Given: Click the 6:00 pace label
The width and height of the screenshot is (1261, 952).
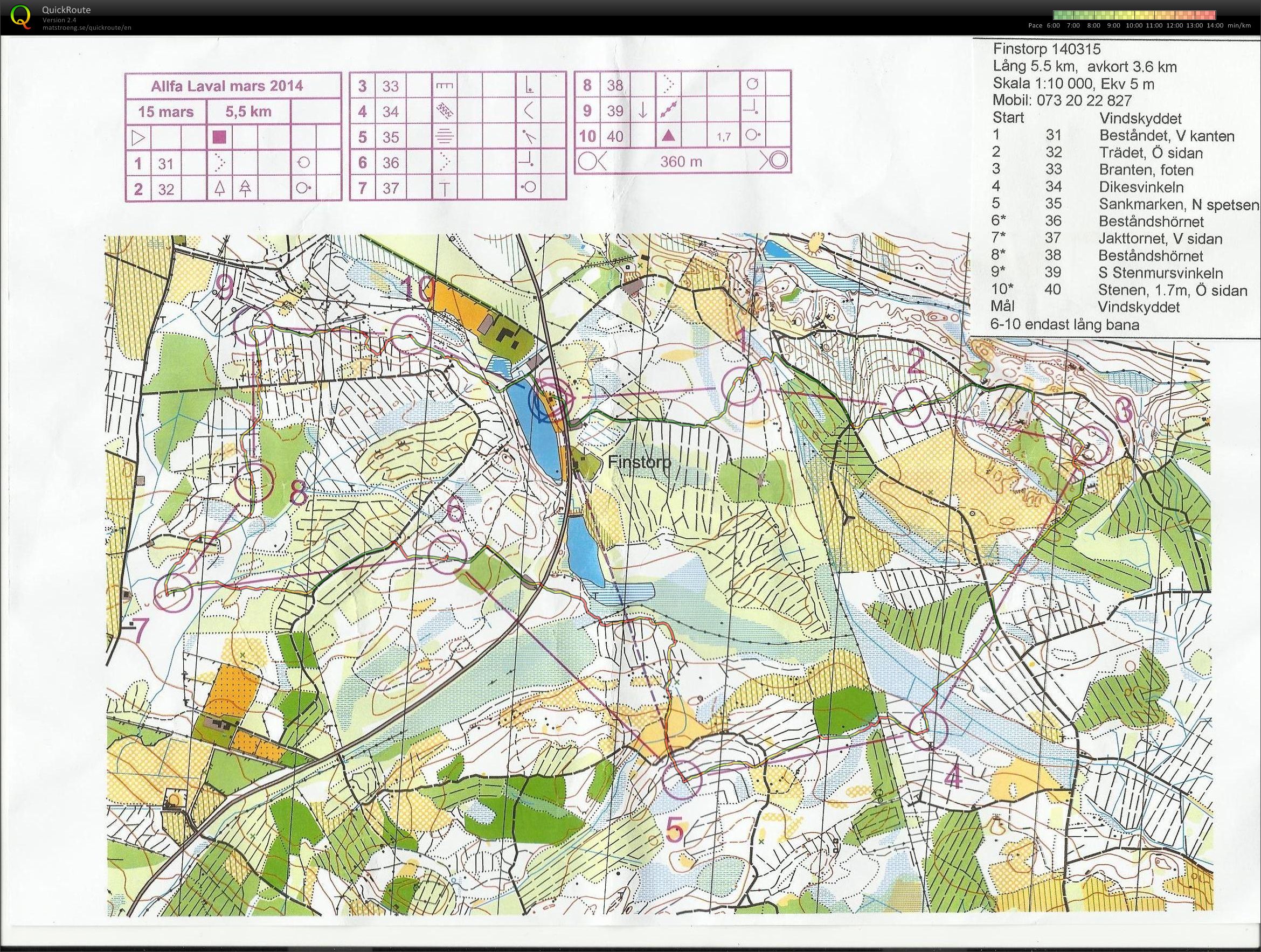Looking at the screenshot, I should click(1052, 26).
